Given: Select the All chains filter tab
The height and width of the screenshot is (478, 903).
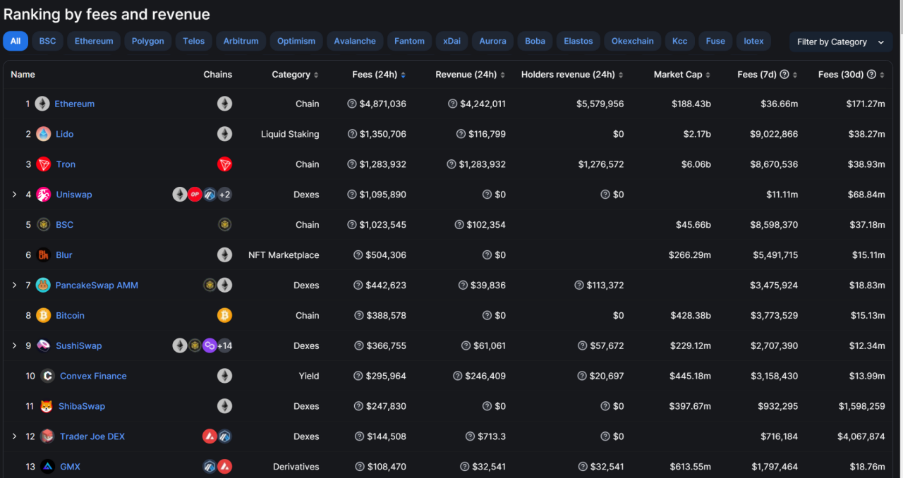Looking at the screenshot, I should click(x=16, y=41).
